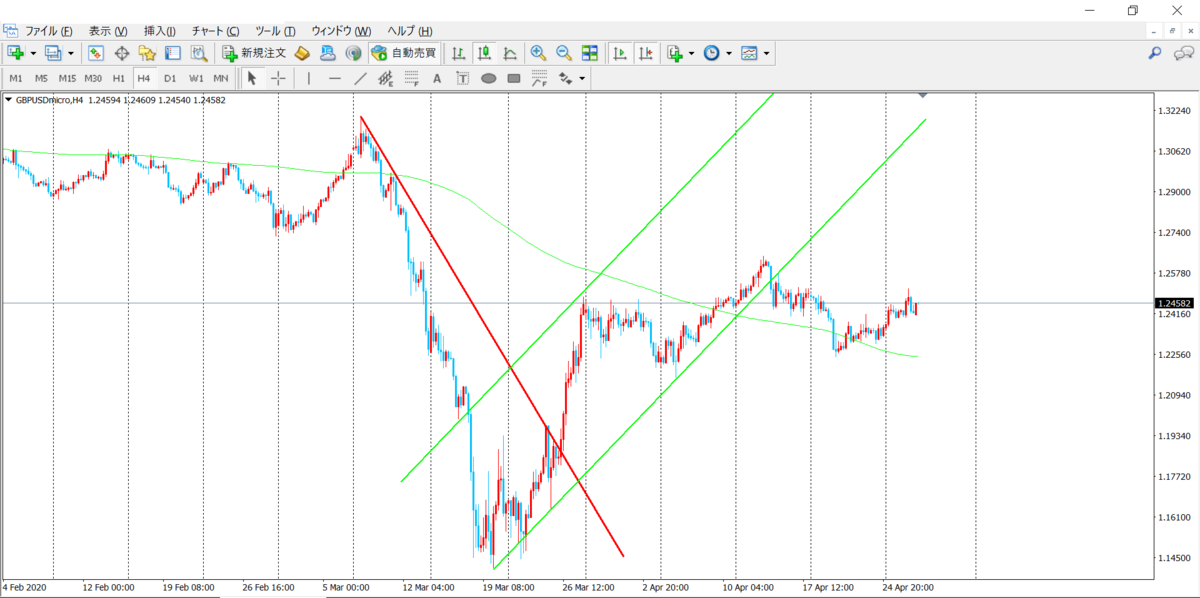Draw an ellipse shape
The height and width of the screenshot is (598, 1200).
(x=488, y=78)
